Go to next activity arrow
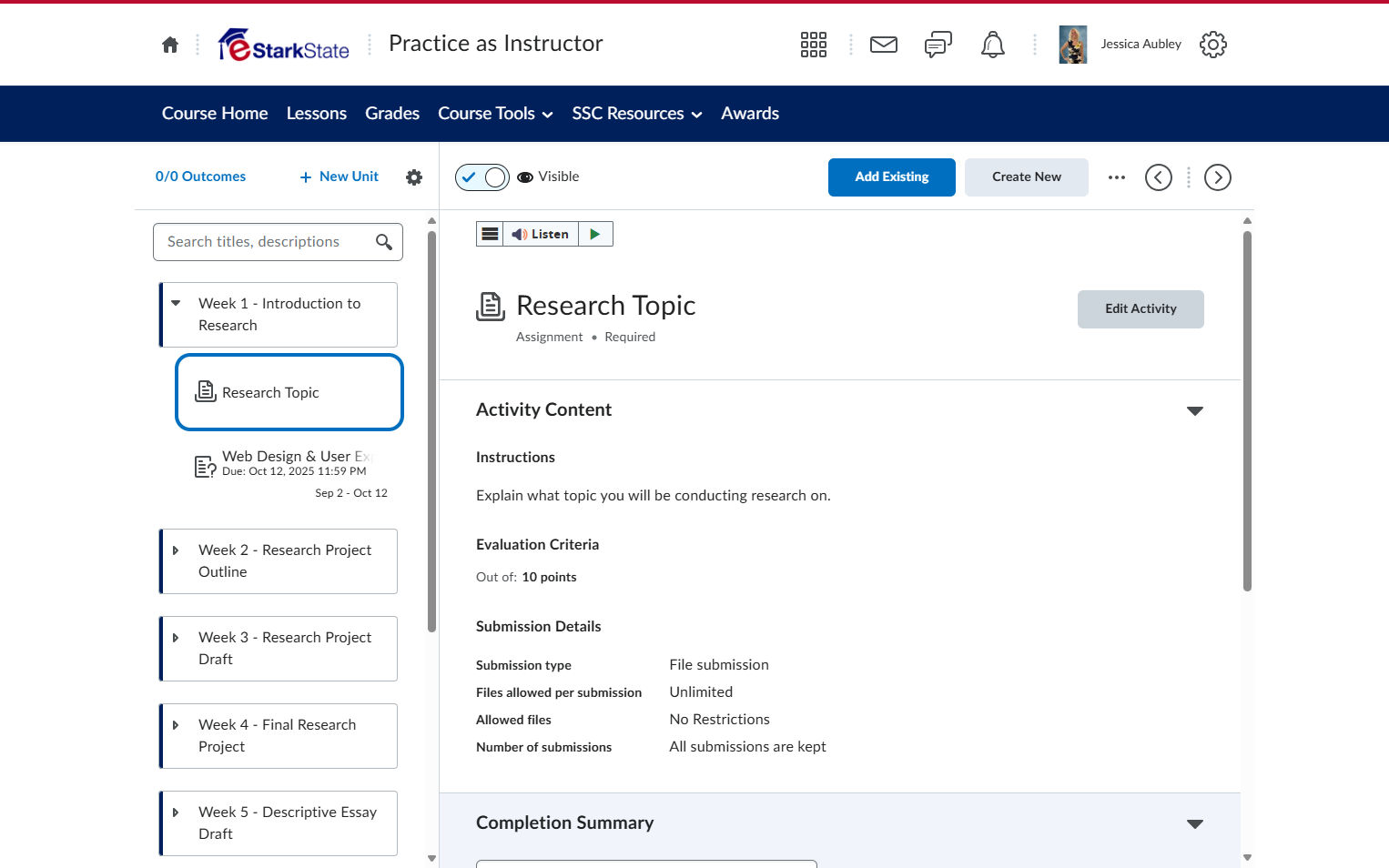 (x=1218, y=177)
